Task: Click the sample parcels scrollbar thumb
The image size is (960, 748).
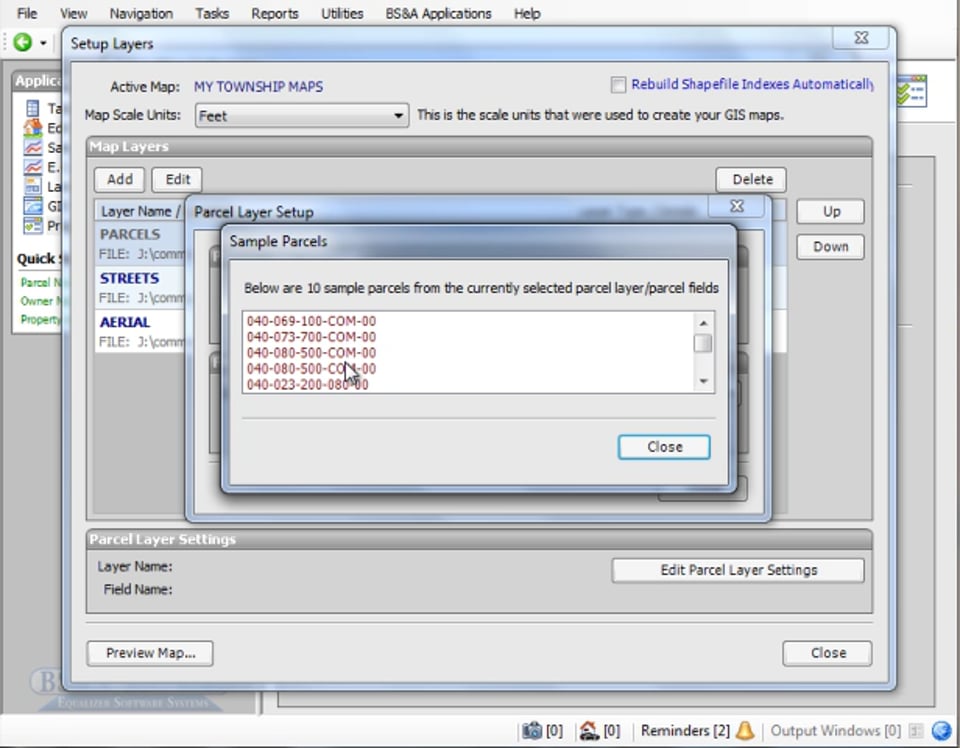Action: 703,343
